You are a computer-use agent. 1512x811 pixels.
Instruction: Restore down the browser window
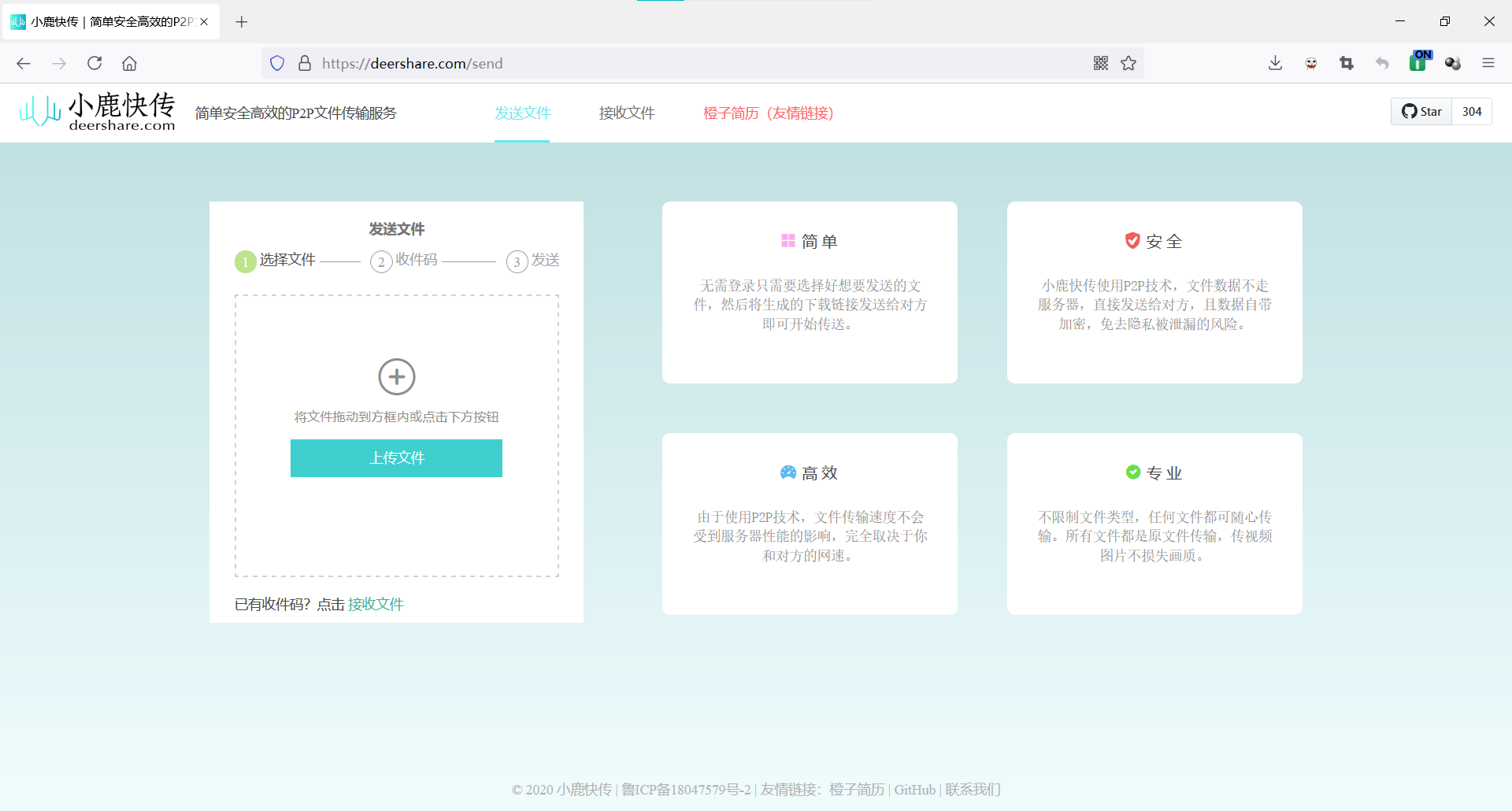click(x=1445, y=21)
